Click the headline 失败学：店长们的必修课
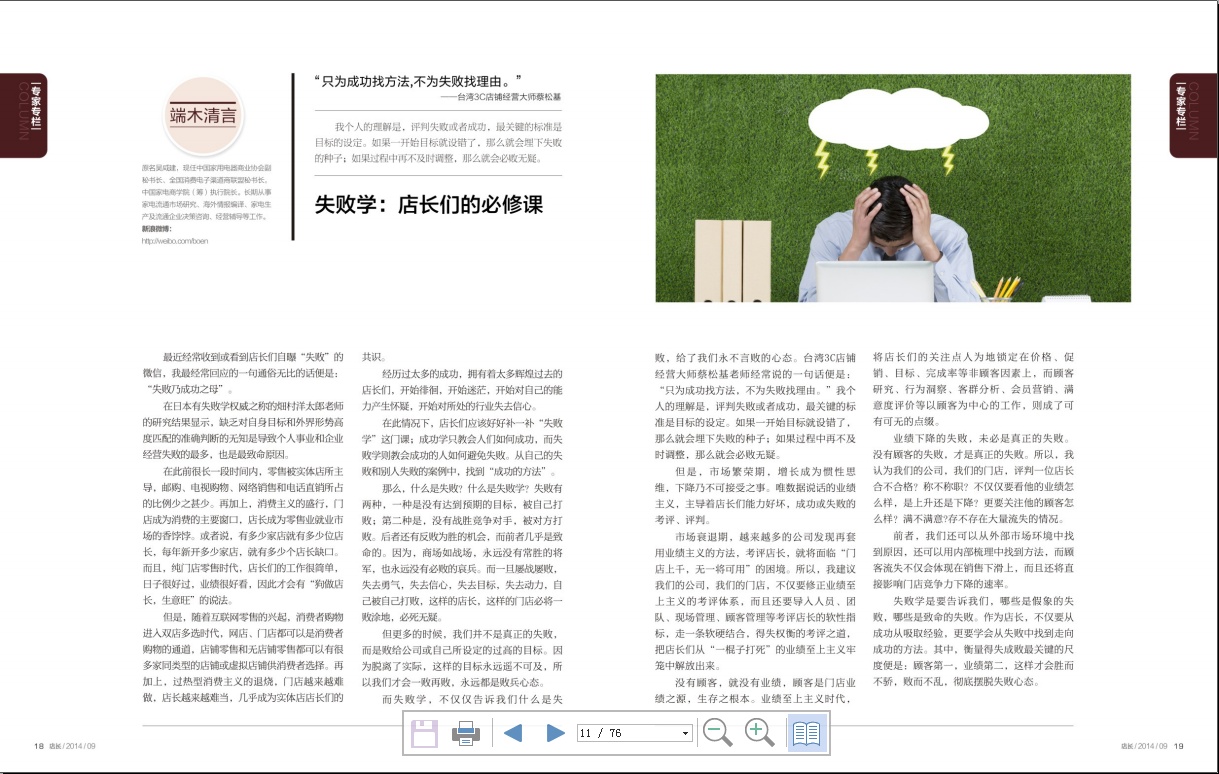The width and height of the screenshot is (1219, 774). 428,205
